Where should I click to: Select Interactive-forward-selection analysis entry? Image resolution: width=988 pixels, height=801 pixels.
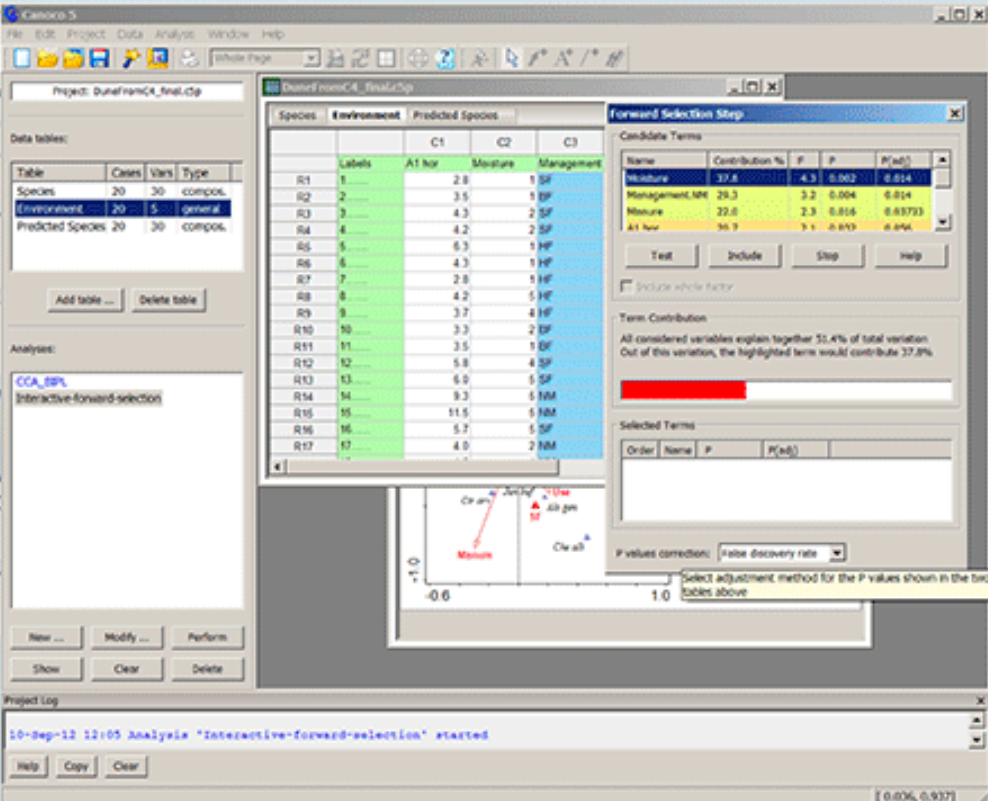(x=88, y=398)
